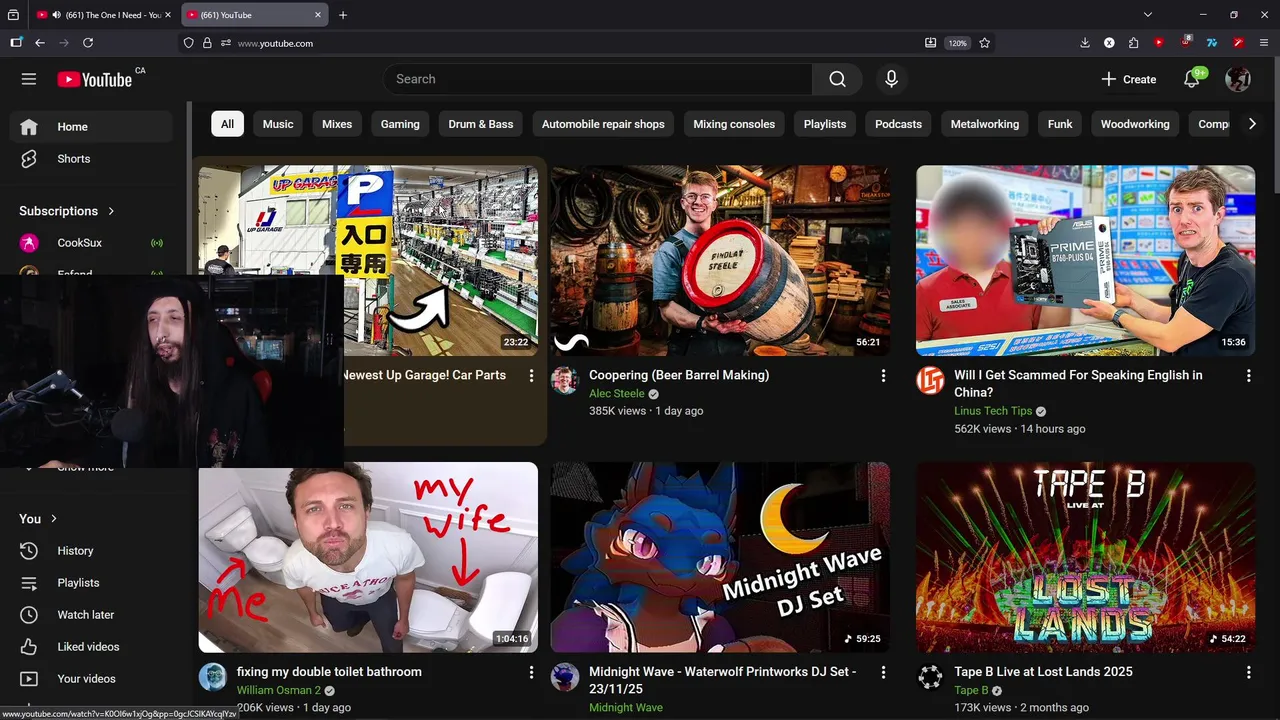Expand the You section chevron
The image size is (1280, 720).
(54, 519)
